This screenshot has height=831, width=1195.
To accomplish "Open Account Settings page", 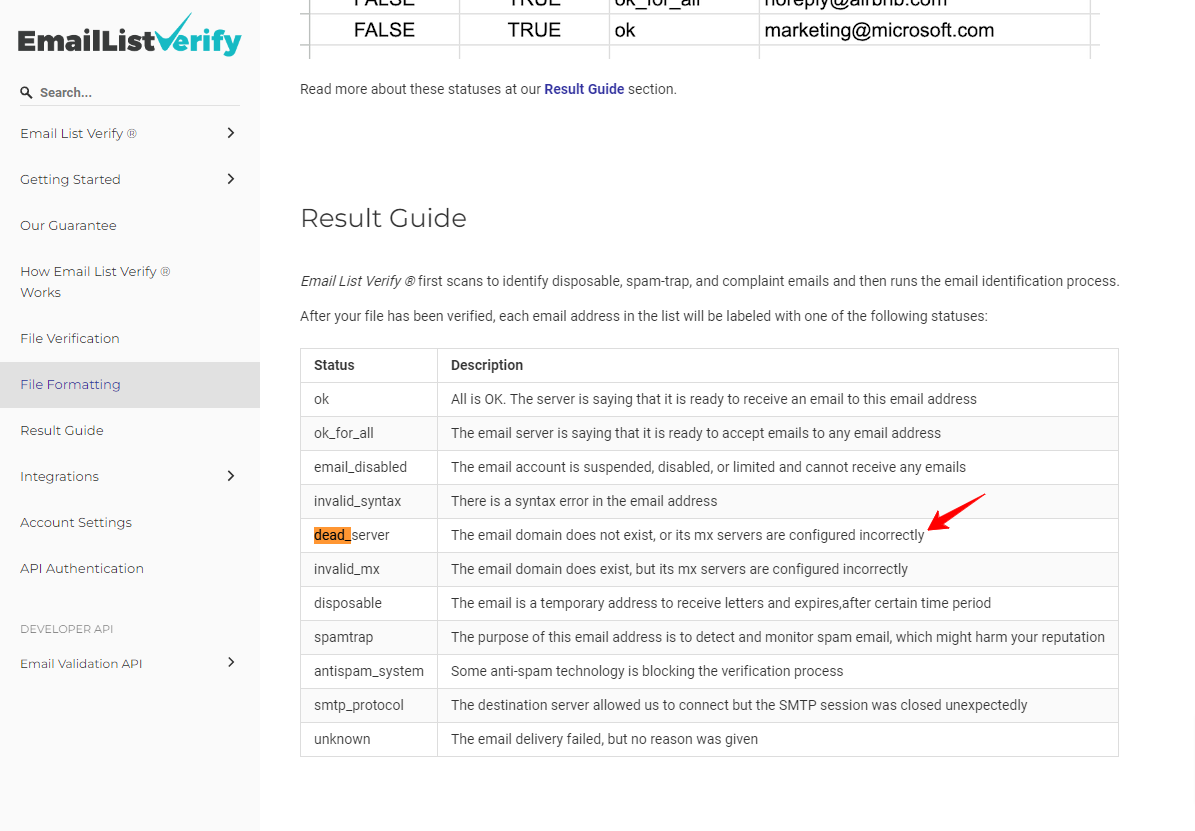I will click(x=76, y=523).
